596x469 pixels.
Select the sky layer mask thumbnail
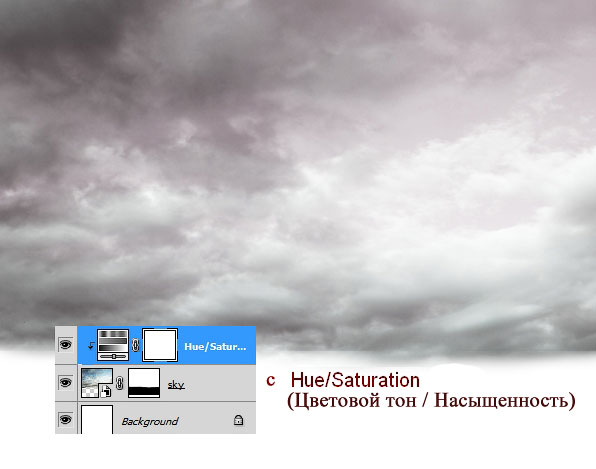pos(144,383)
